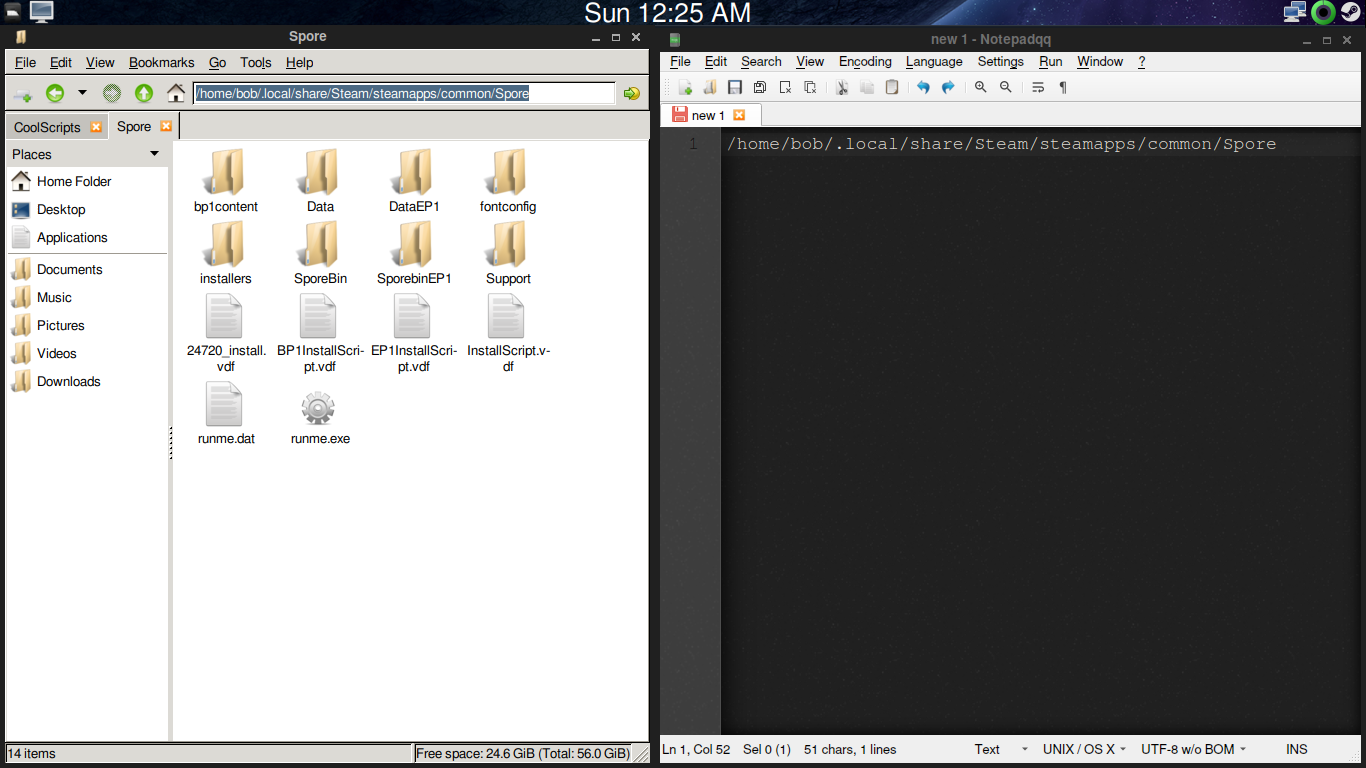
Task: Go forward in the file manager
Action: pos(112,93)
